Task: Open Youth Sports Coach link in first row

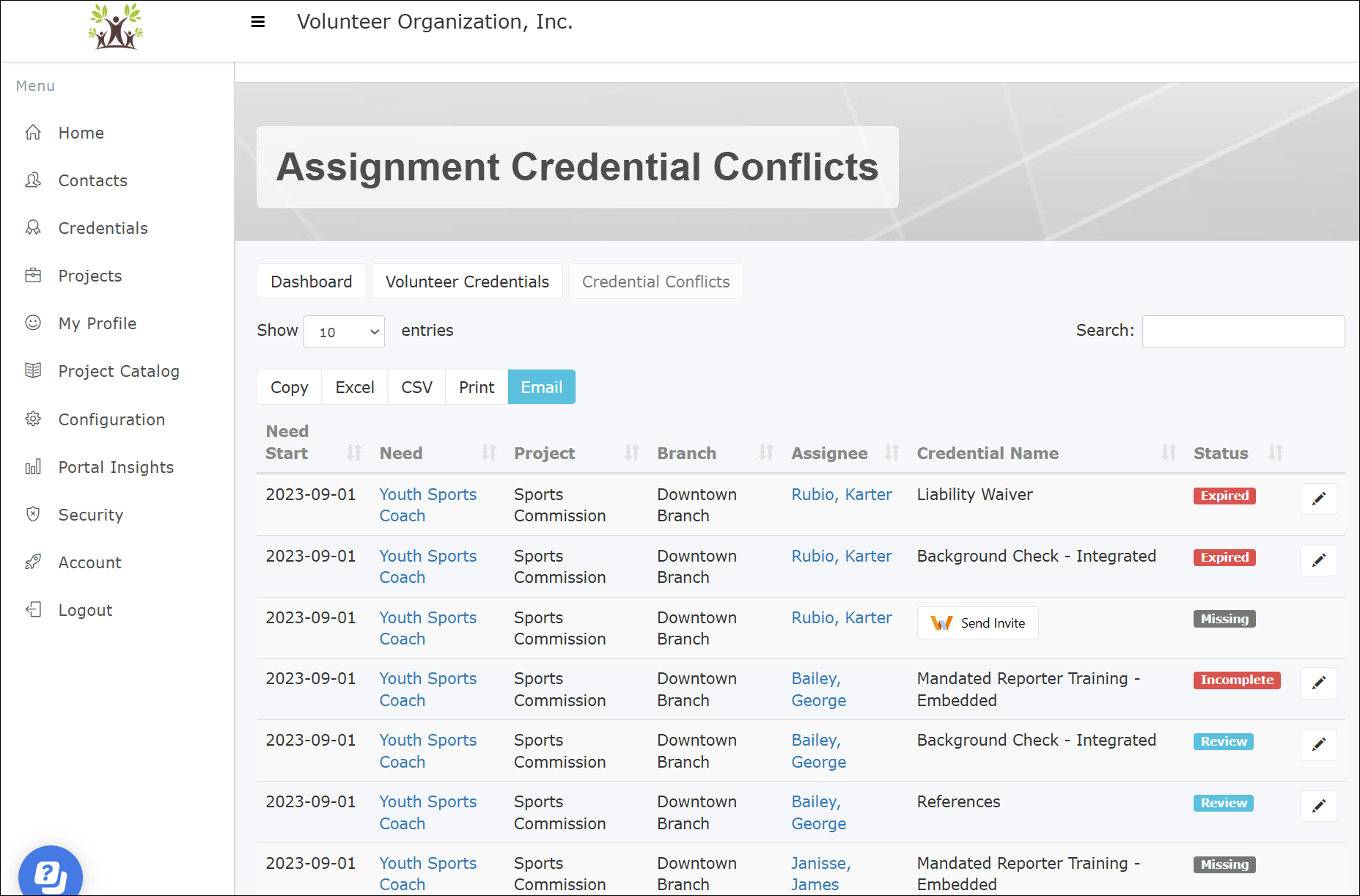Action: (x=428, y=505)
